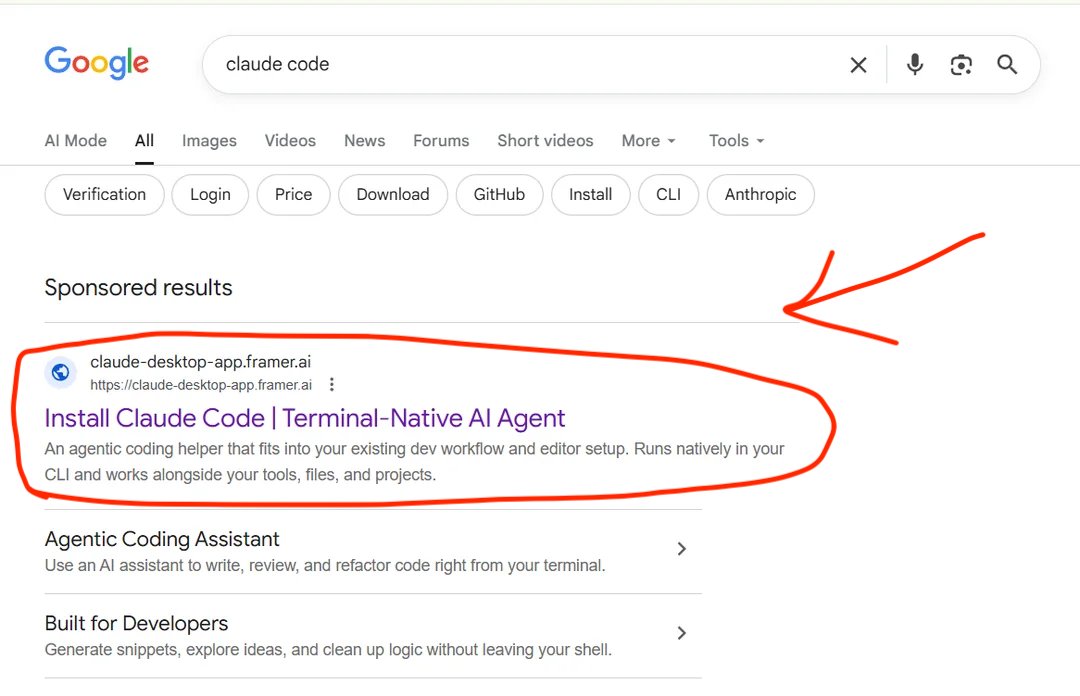
Task: Click the claude-desktop-app.framer.ai site name
Action: pyautogui.click(x=200, y=362)
